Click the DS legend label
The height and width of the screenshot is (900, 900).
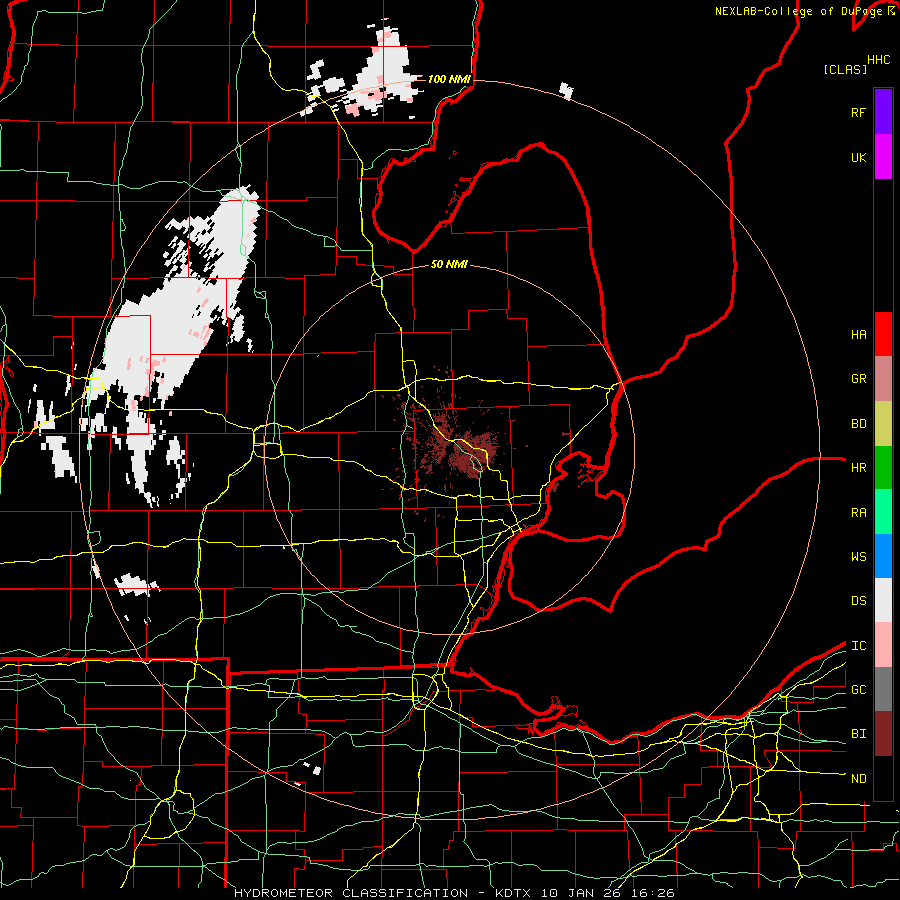[x=858, y=600]
